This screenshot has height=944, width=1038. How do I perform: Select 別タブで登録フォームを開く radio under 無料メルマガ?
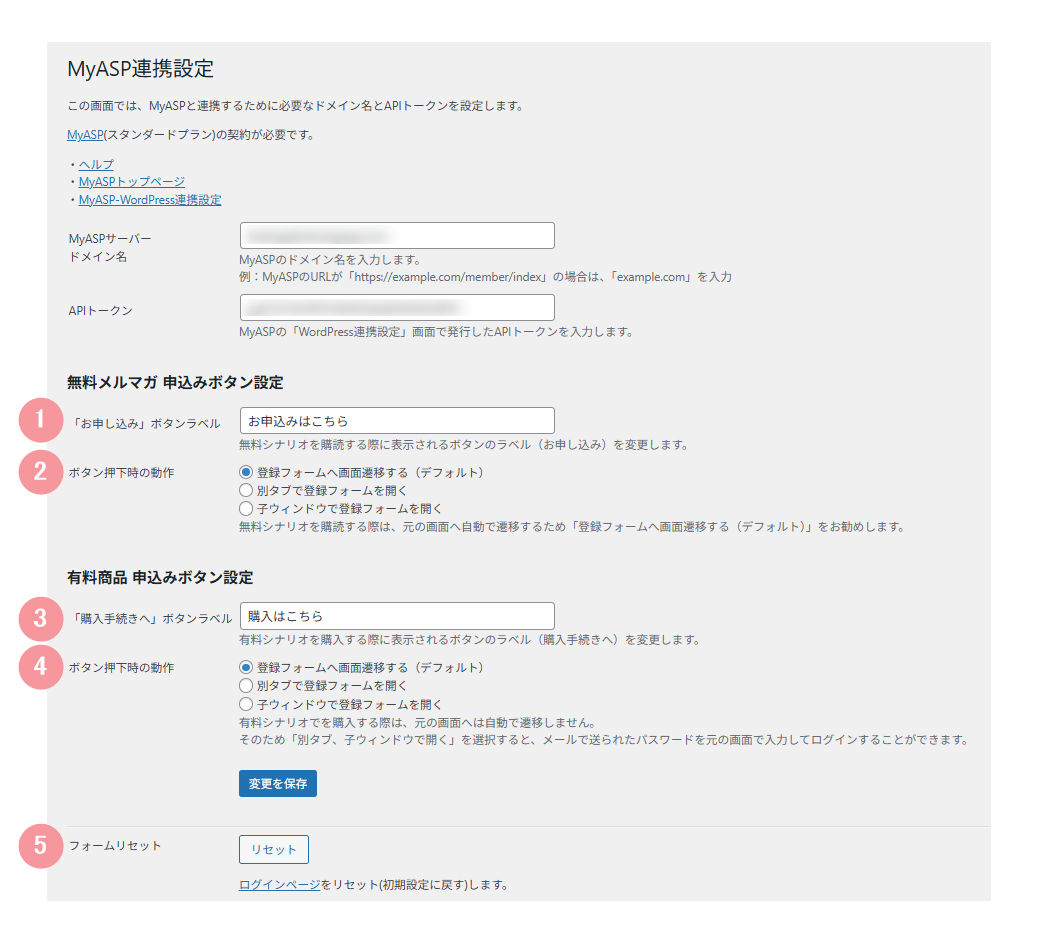click(x=246, y=491)
